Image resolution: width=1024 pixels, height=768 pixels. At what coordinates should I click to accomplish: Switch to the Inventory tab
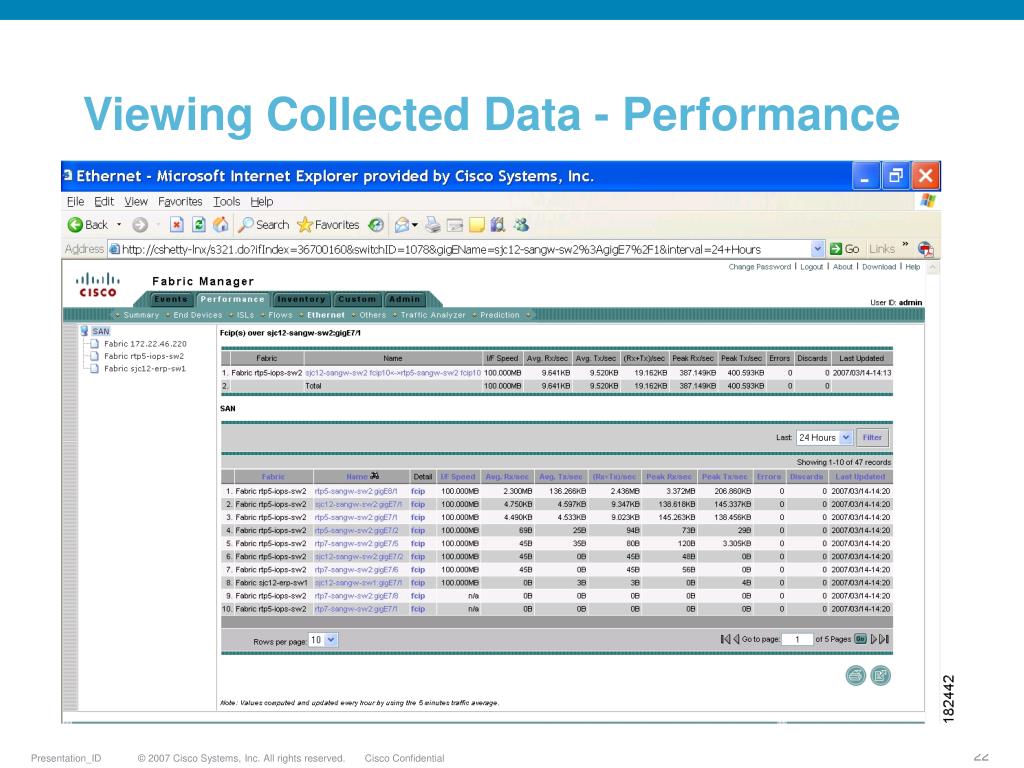[x=301, y=299]
